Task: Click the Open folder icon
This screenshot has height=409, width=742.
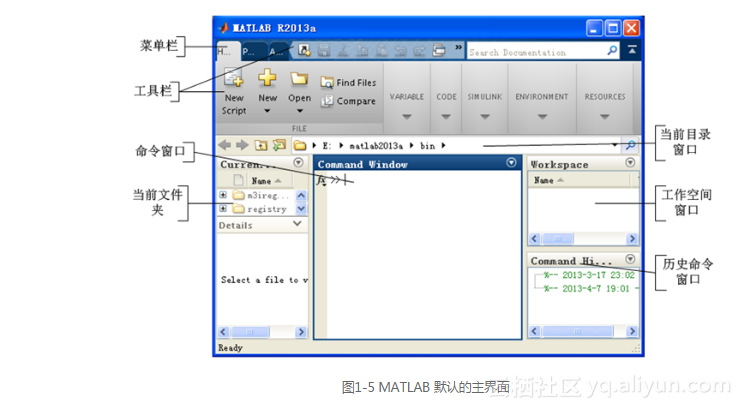Action: (x=299, y=78)
